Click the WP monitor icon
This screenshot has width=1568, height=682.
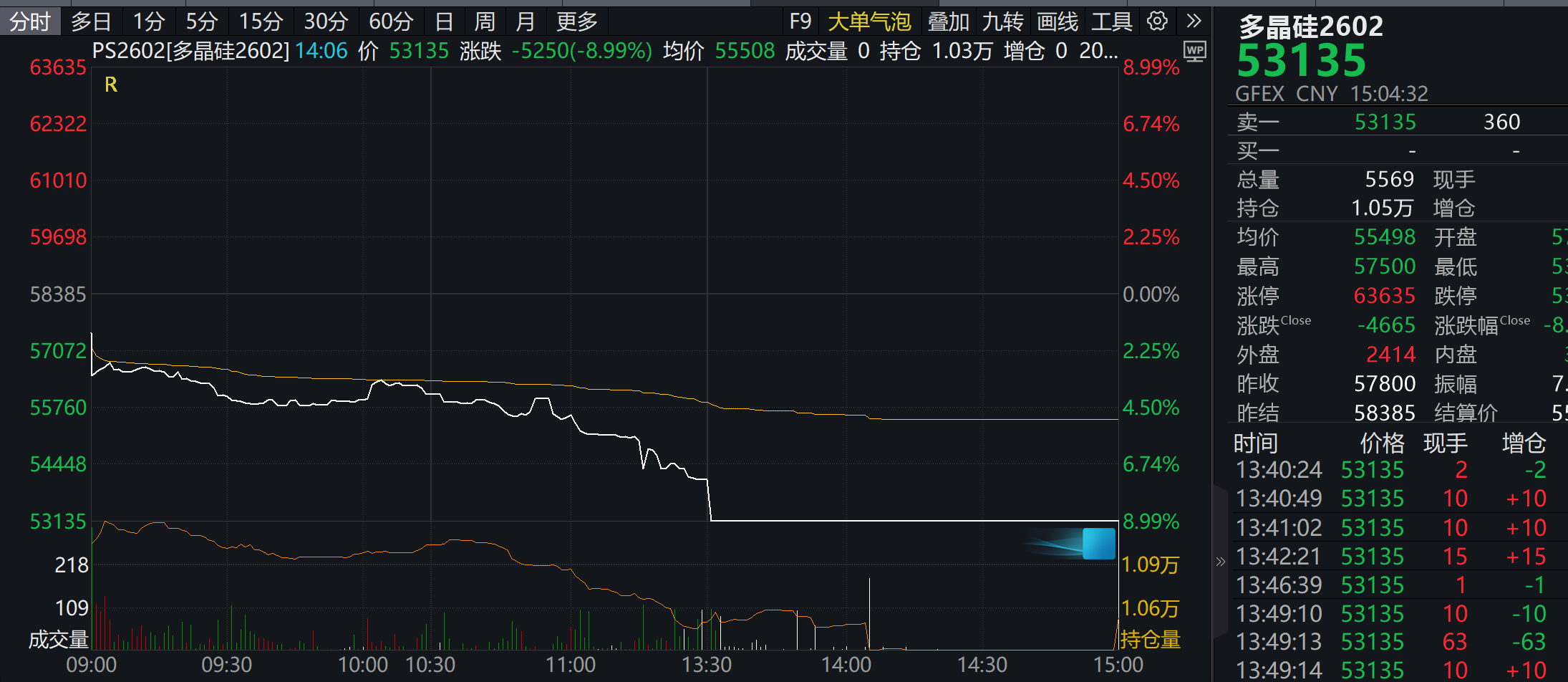[x=1194, y=51]
